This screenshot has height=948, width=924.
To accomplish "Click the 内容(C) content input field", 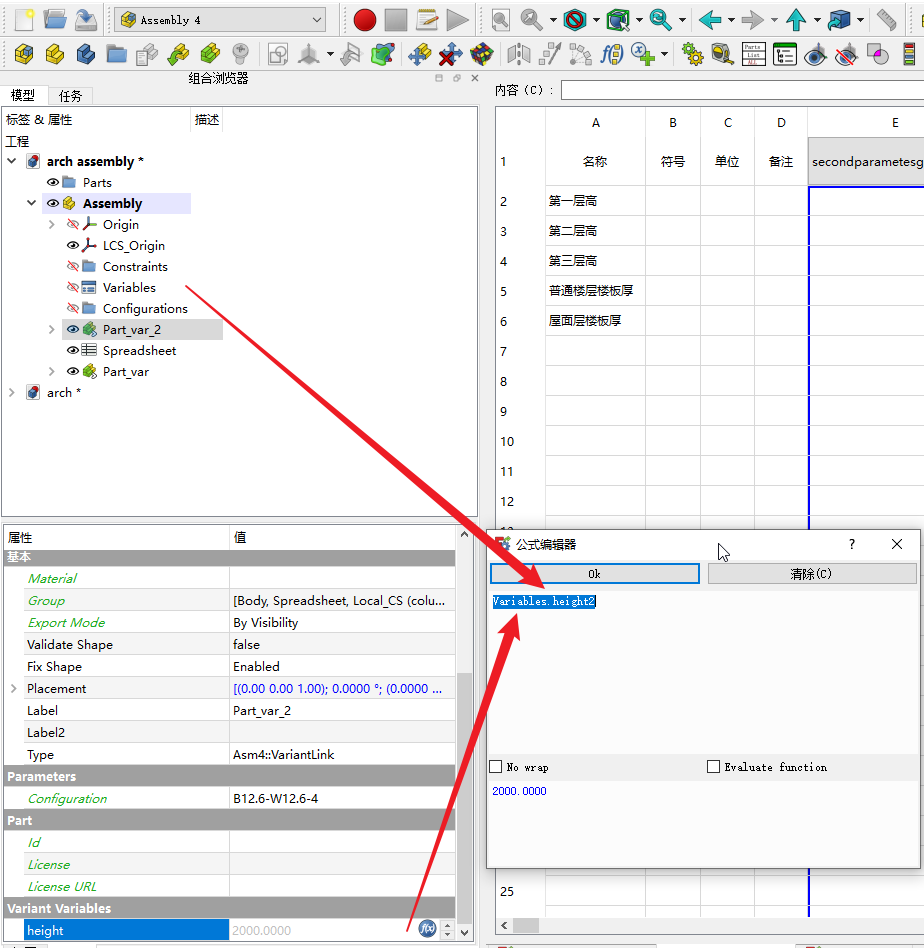I will pos(740,90).
